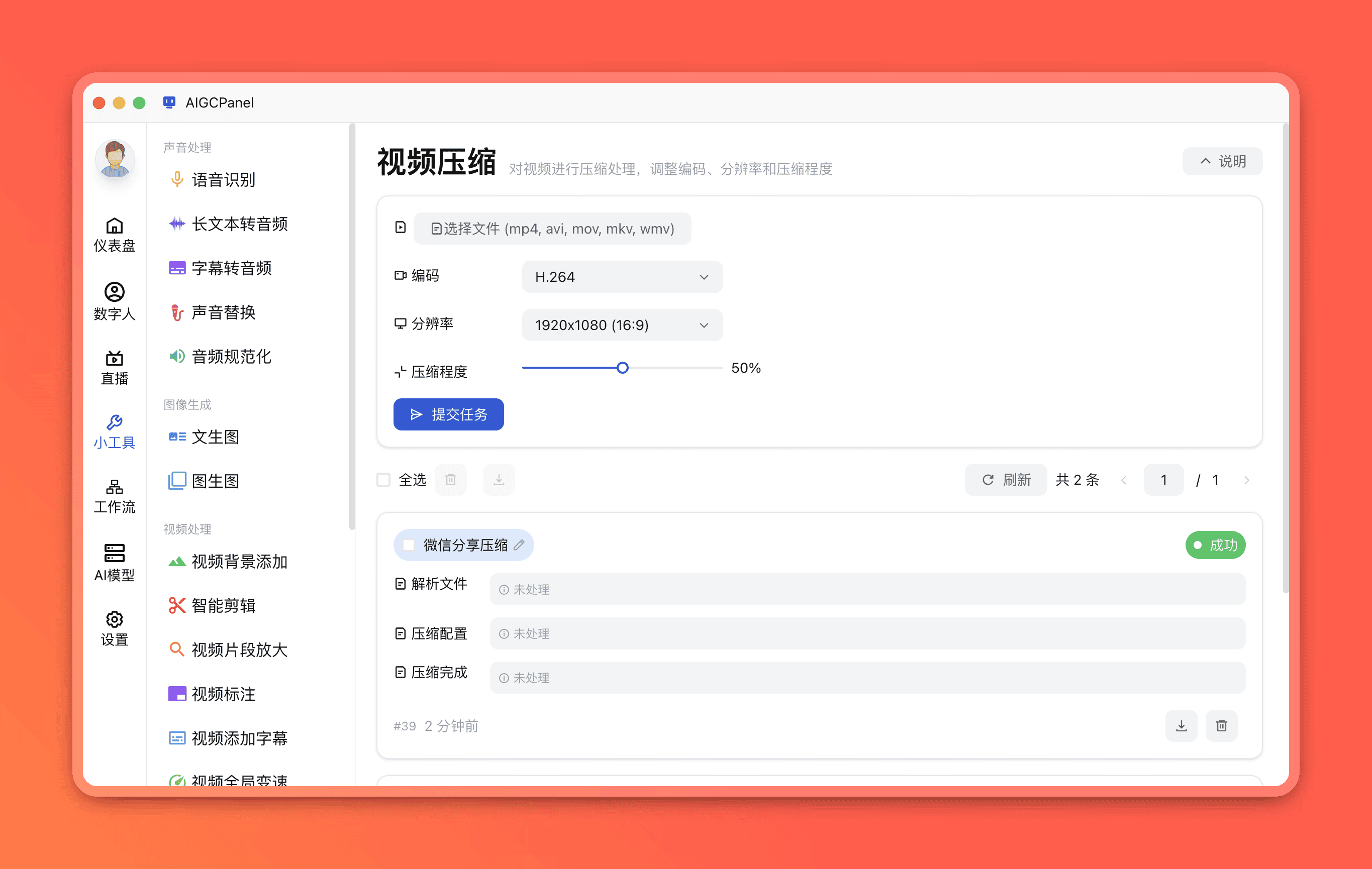
Task: Go to the previous page arrow
Action: 1124,480
